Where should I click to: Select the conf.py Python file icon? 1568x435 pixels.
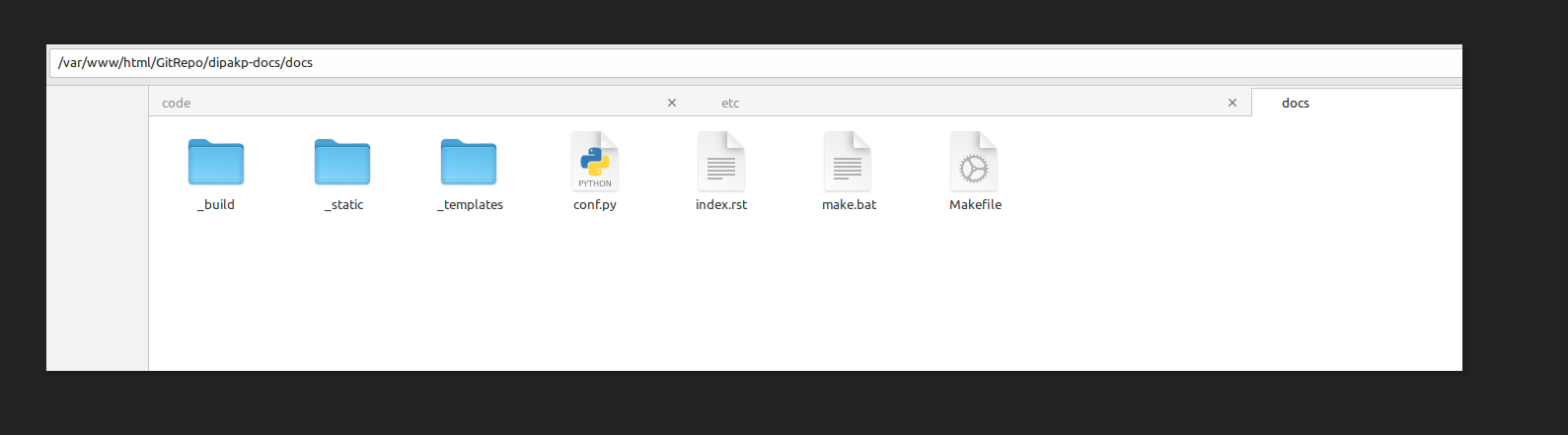(x=595, y=162)
